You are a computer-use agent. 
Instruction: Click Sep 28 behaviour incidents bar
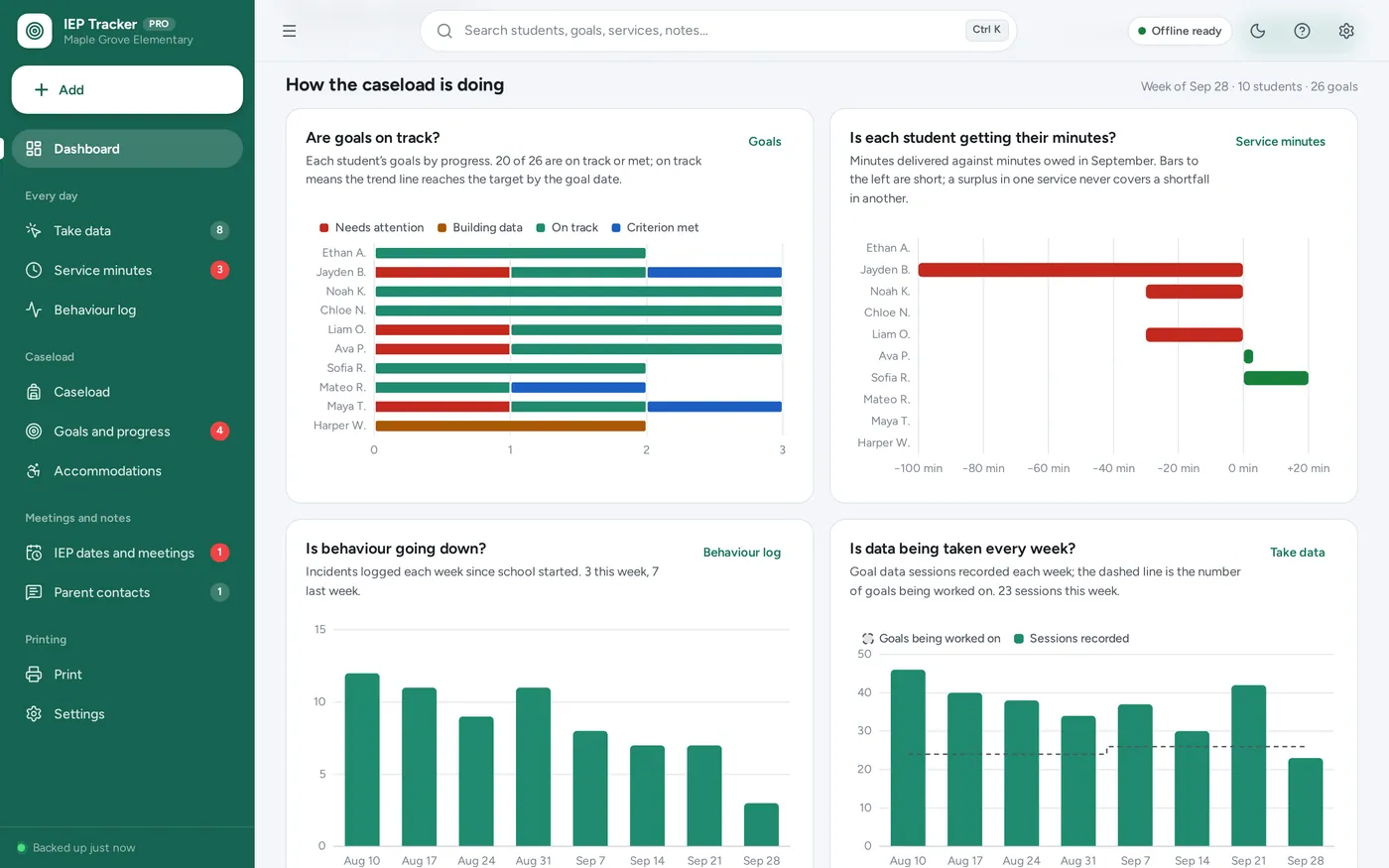click(761, 824)
